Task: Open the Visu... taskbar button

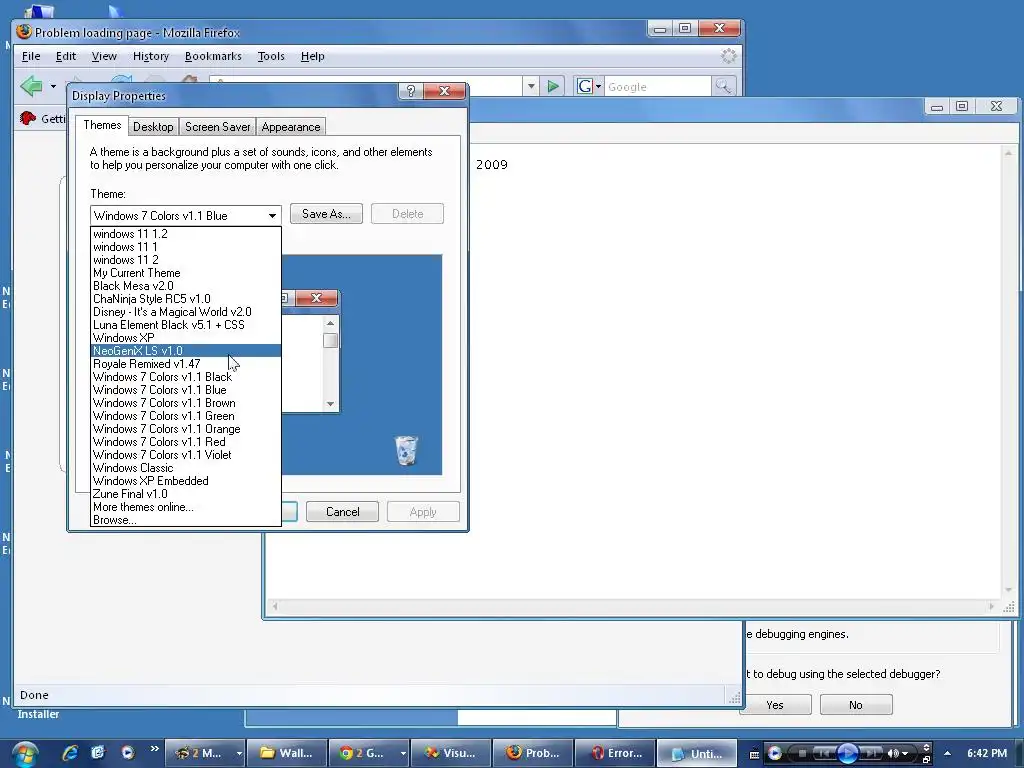Action: (451, 753)
